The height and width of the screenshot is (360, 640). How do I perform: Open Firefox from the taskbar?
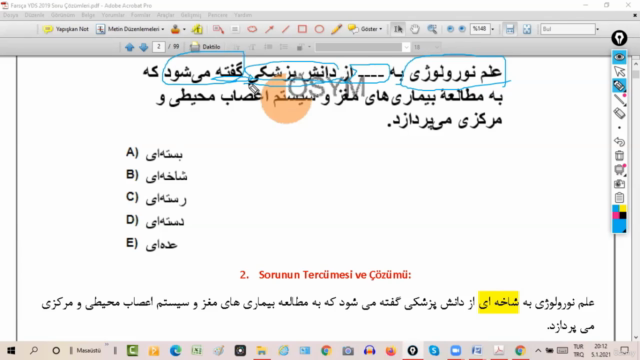(x=391, y=351)
